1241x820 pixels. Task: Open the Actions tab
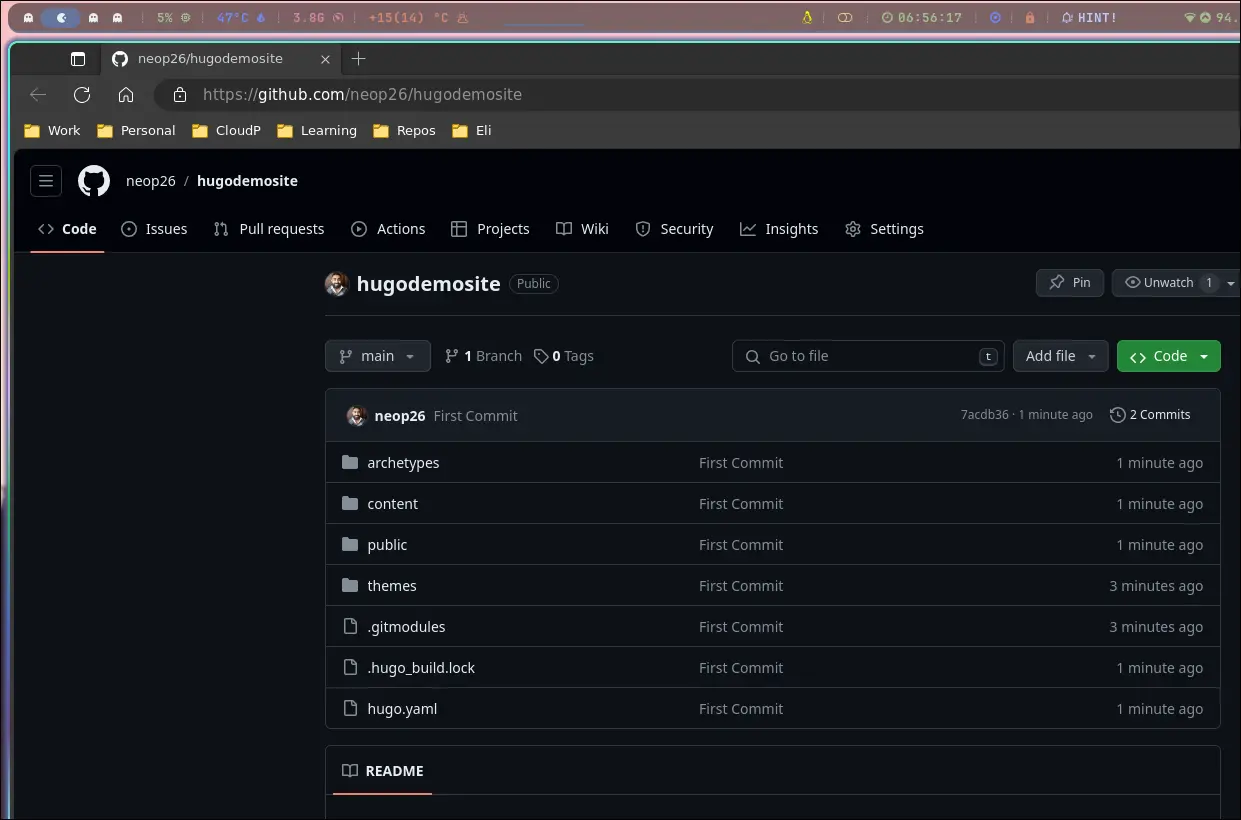(388, 229)
